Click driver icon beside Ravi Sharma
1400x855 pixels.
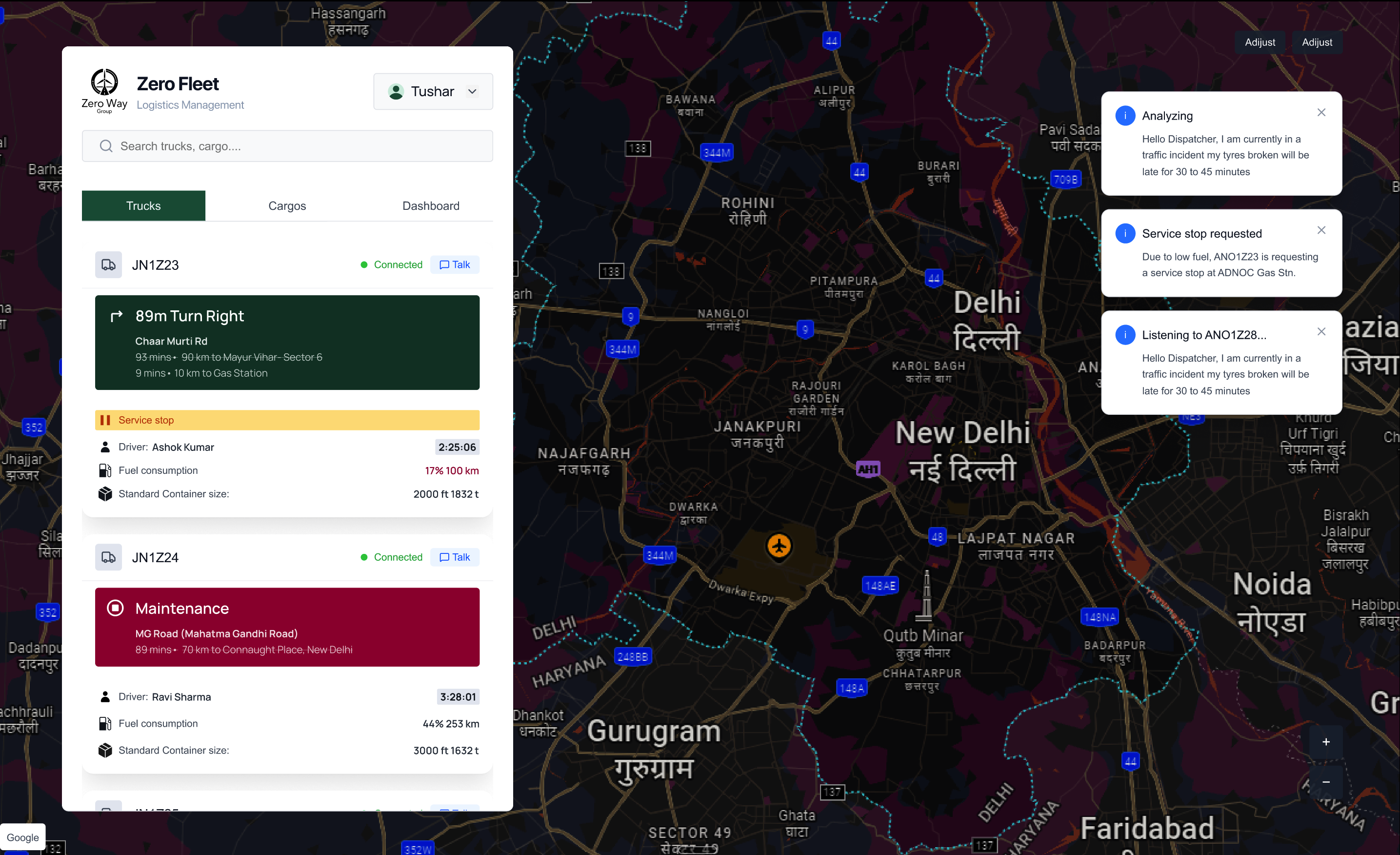point(105,696)
